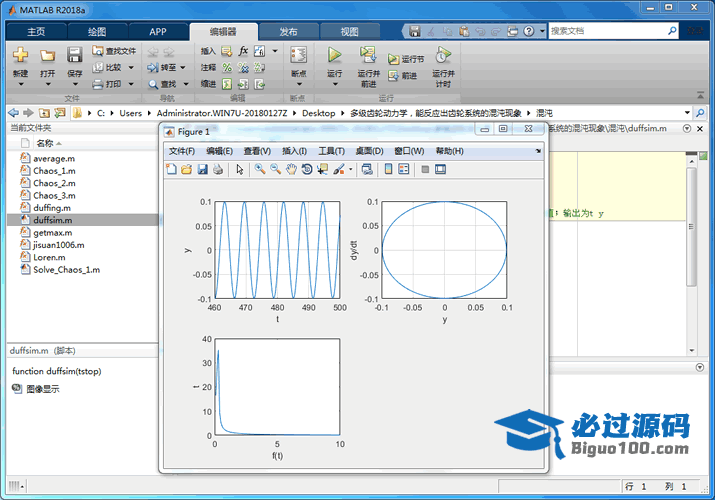
Task: Click the editor vertical scrollbar
Action: (x=691, y=228)
